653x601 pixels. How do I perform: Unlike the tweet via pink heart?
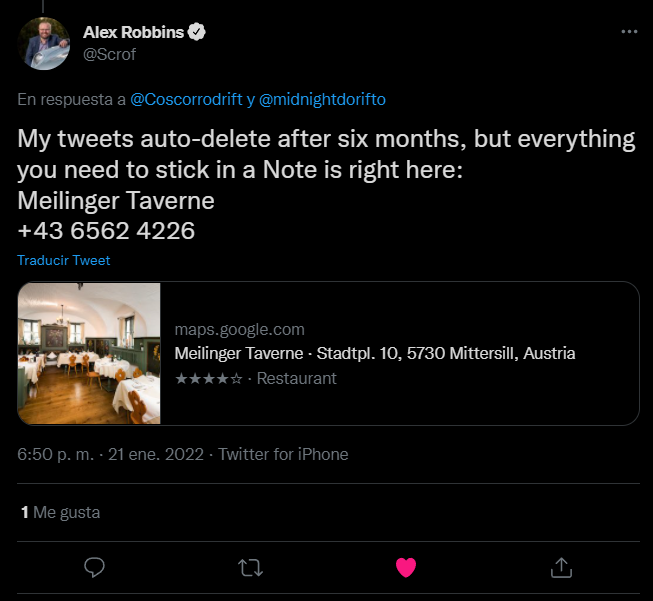click(406, 567)
